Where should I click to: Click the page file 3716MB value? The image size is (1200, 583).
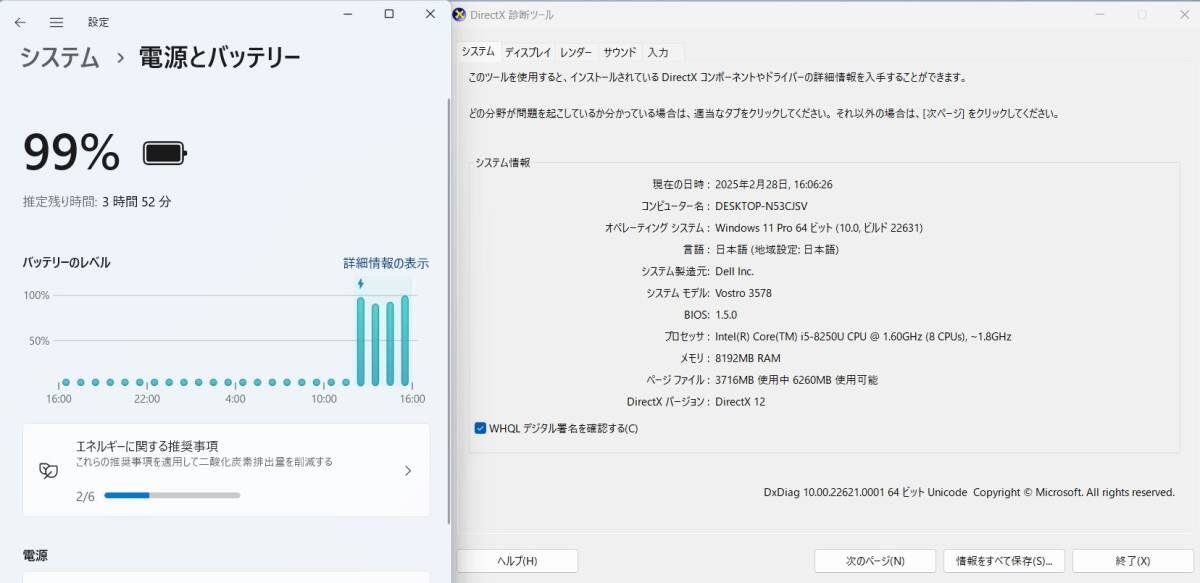pos(797,380)
